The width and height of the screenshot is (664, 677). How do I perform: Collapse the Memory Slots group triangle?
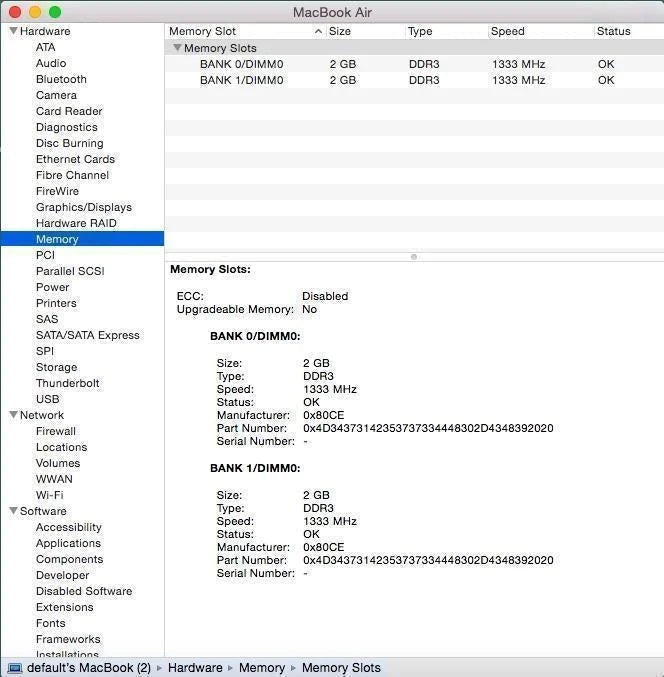point(177,48)
